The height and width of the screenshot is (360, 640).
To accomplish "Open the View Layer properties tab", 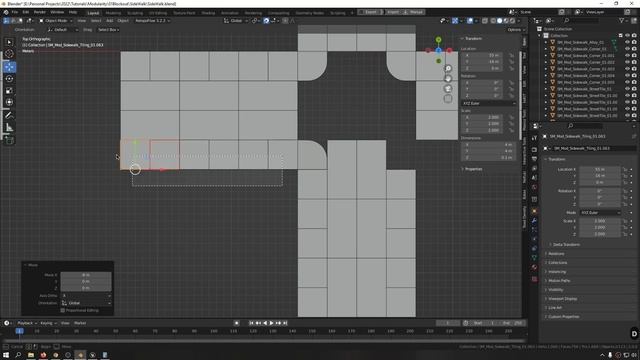I will 534,169.
